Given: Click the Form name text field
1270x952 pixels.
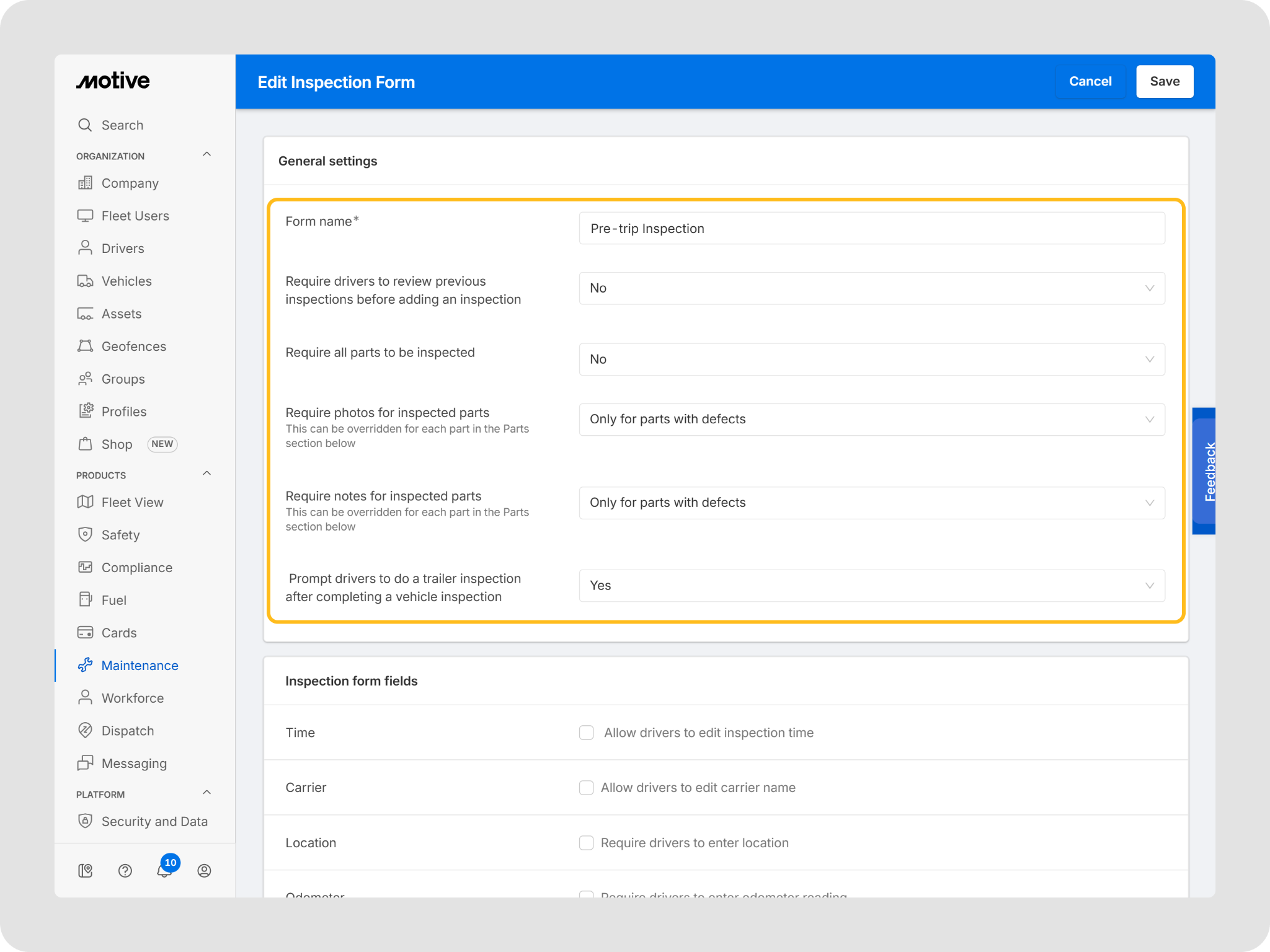Looking at the screenshot, I should 871,229.
